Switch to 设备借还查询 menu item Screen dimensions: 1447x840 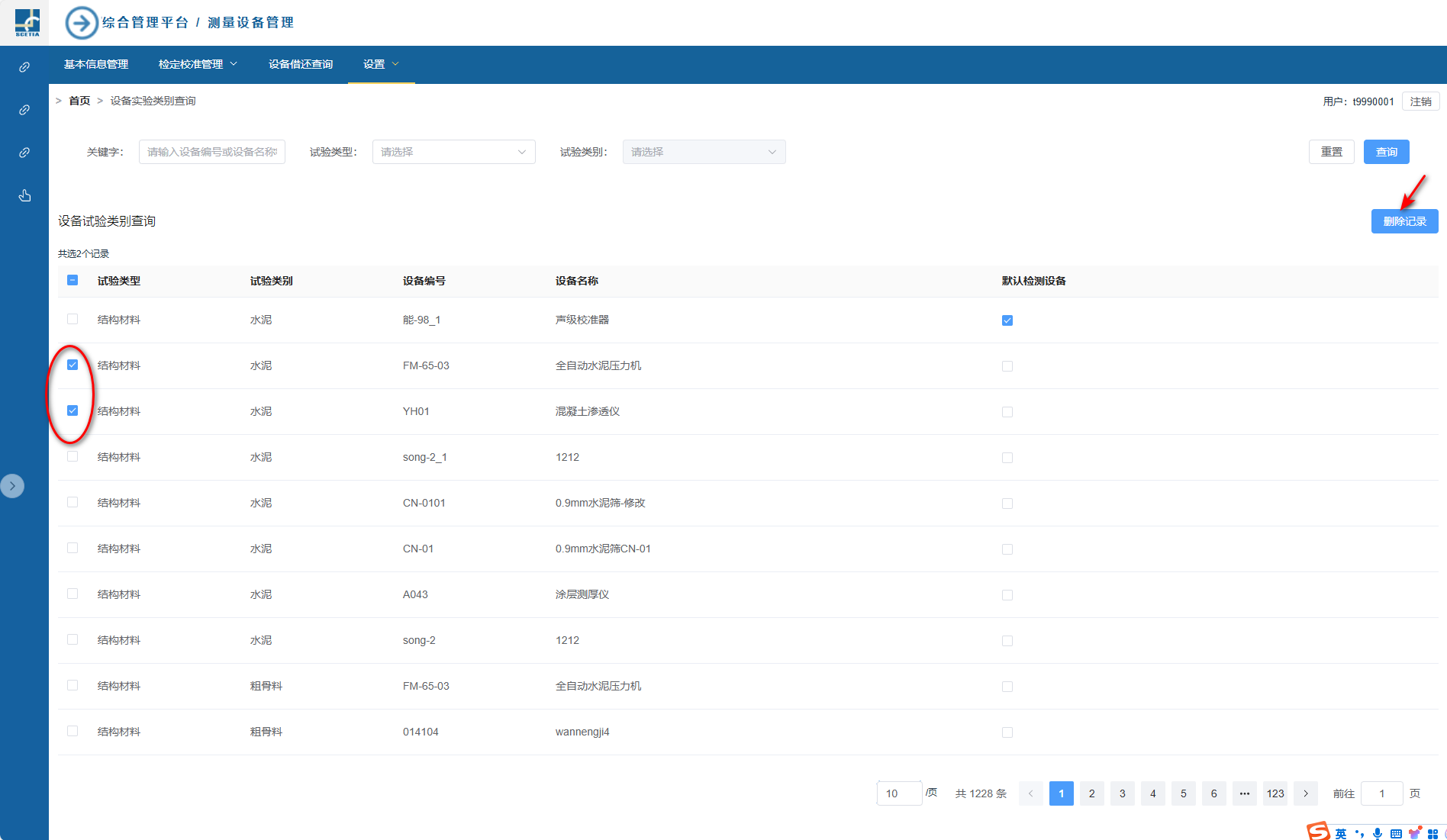pos(301,64)
